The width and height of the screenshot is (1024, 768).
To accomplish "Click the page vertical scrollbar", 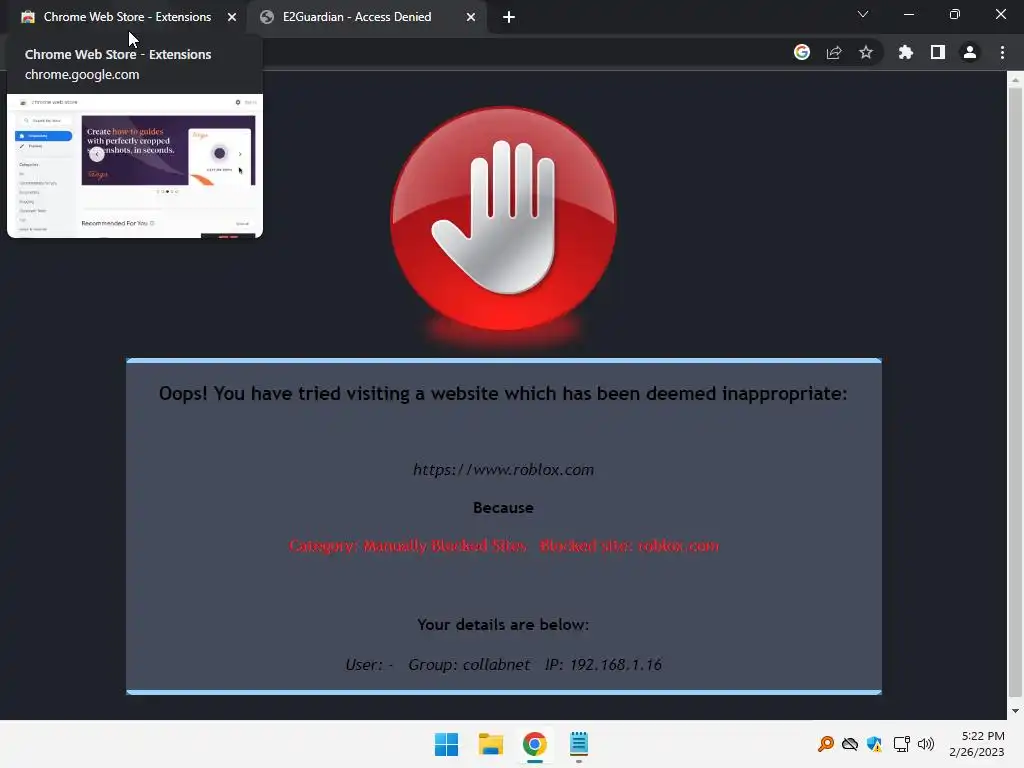I will click(x=1015, y=392).
